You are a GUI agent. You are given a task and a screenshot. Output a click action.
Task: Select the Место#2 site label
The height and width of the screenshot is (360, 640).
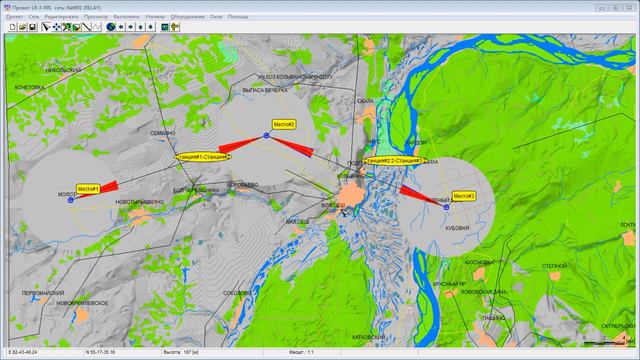[x=284, y=124]
